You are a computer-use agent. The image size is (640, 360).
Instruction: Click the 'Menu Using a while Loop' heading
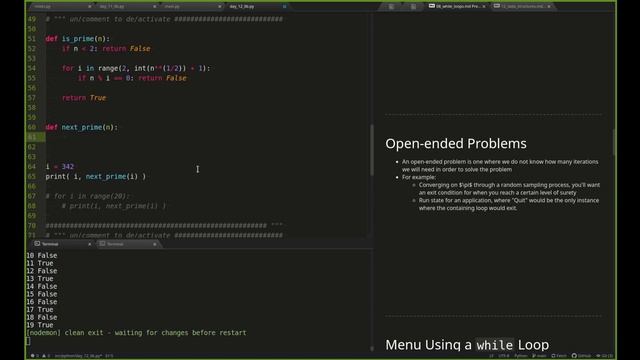pyautogui.click(x=467, y=345)
